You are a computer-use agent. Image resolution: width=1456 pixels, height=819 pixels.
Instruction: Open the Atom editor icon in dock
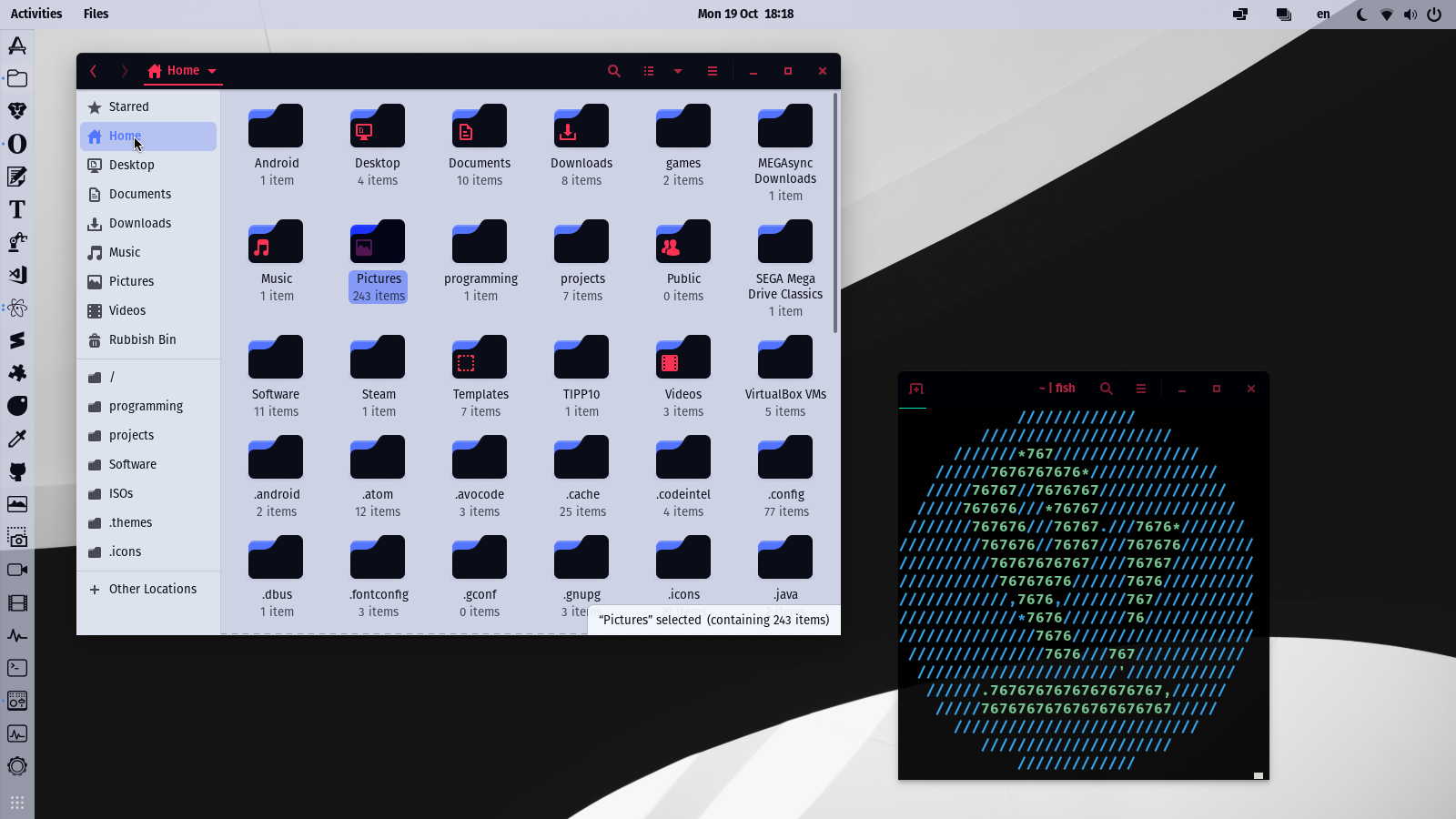coord(17,308)
